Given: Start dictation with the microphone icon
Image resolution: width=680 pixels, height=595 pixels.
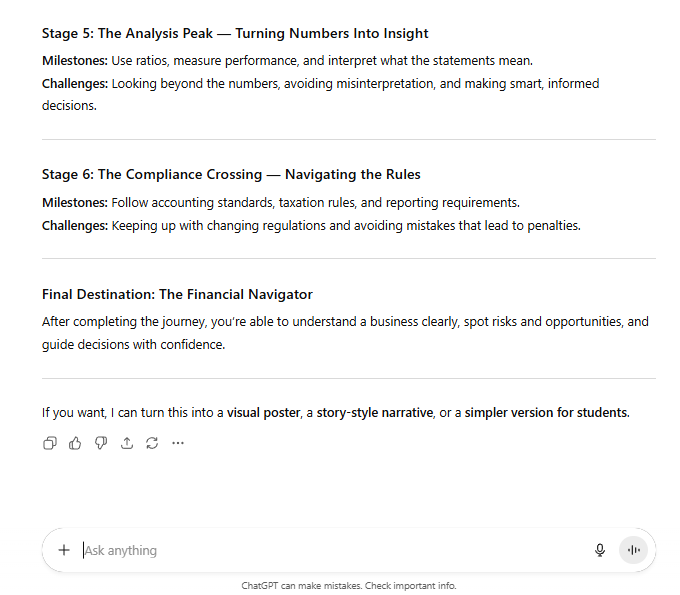Looking at the screenshot, I should point(600,550).
